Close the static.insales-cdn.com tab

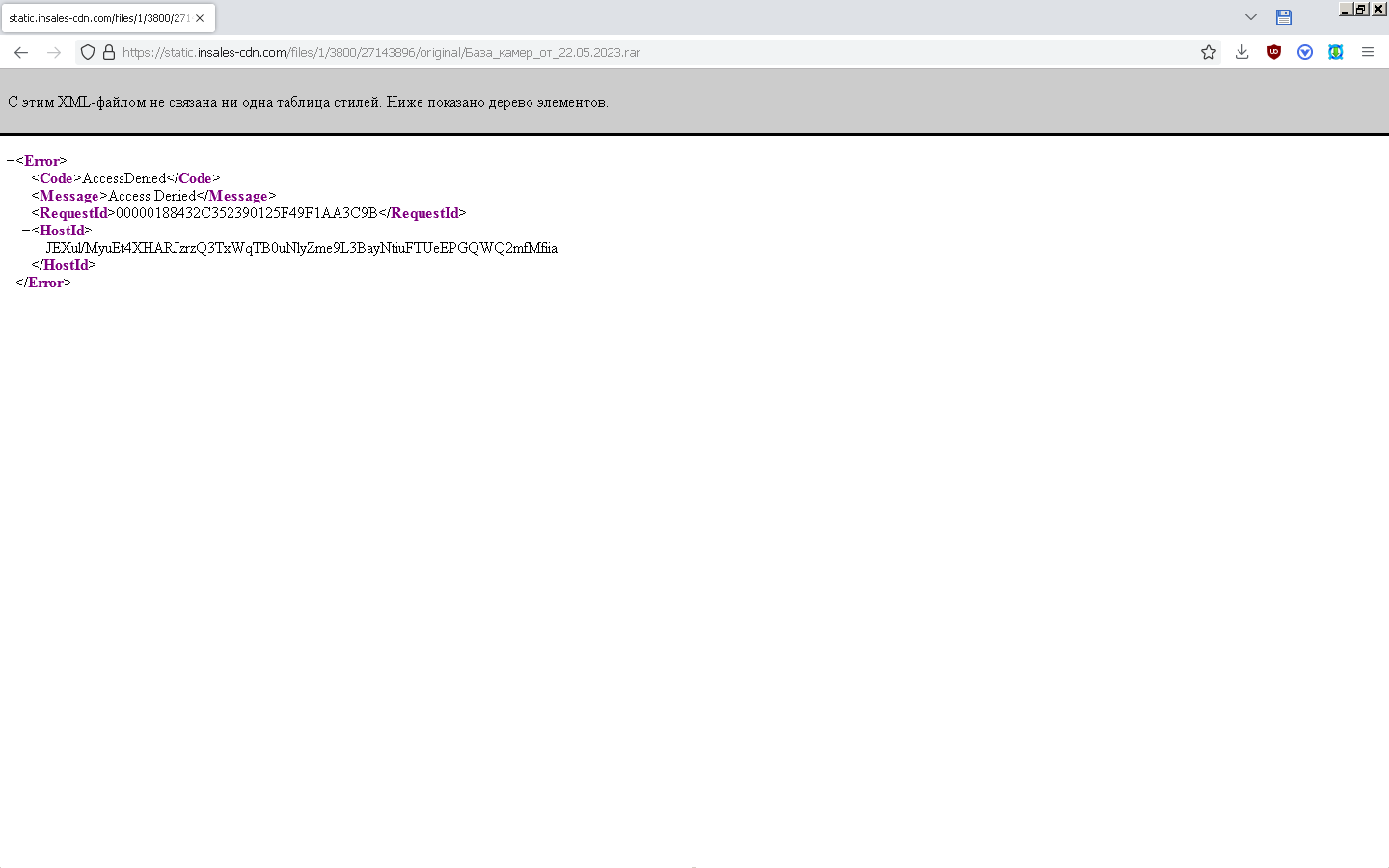(200, 18)
